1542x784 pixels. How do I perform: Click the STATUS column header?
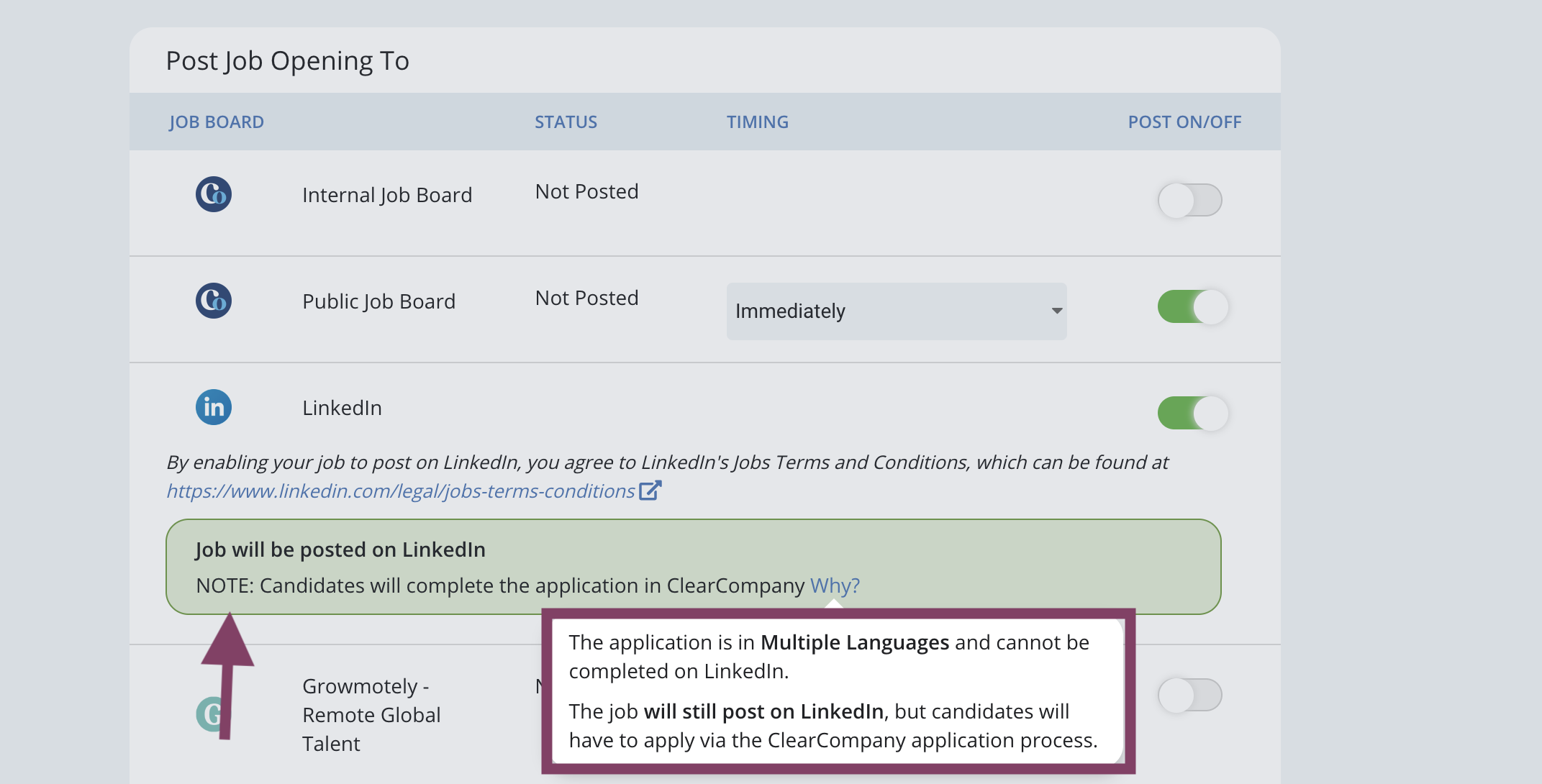point(566,122)
